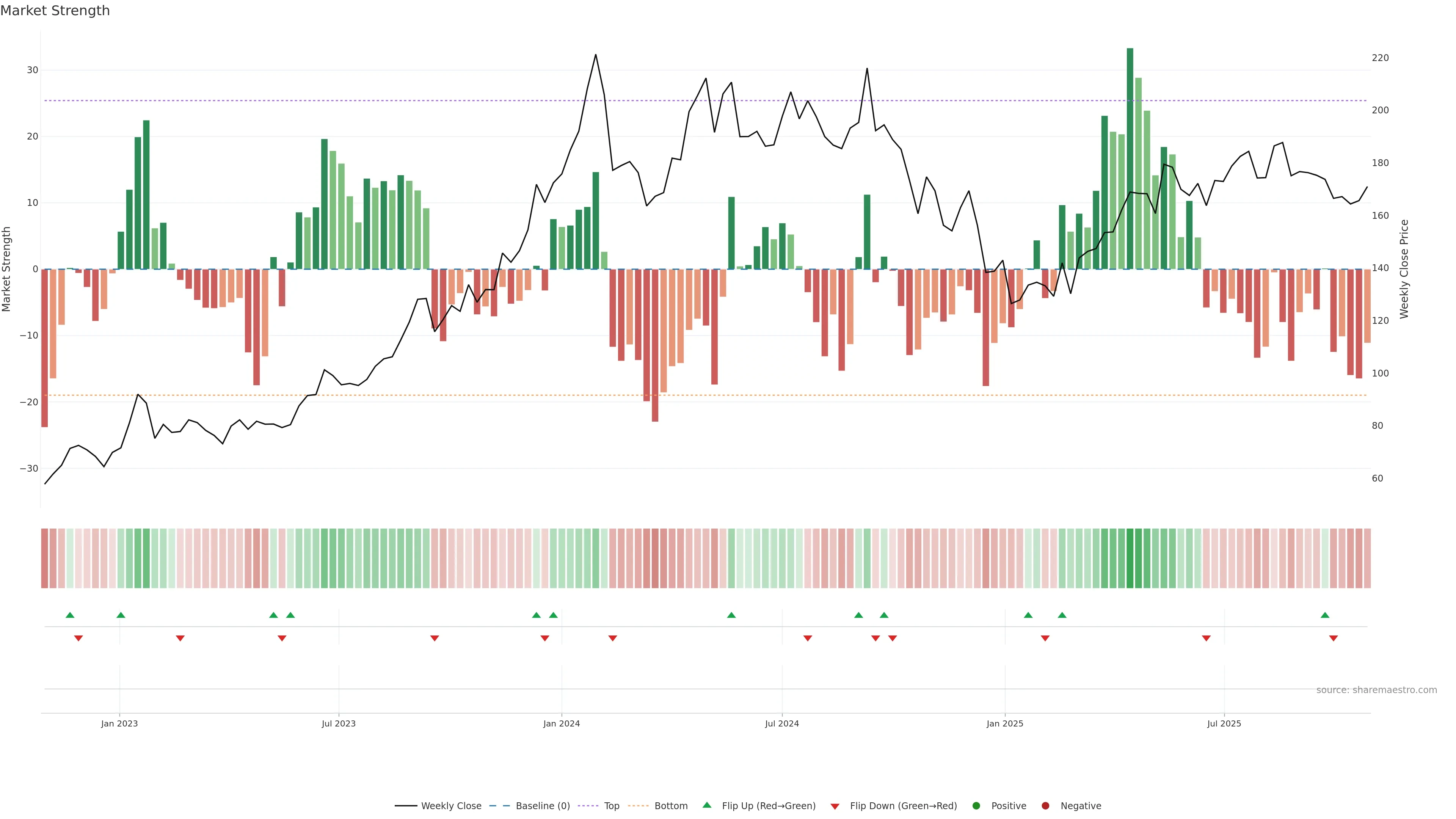This screenshot has width=1456, height=819.
Task: Click the red Negative circle in the legend
Action: (1045, 806)
